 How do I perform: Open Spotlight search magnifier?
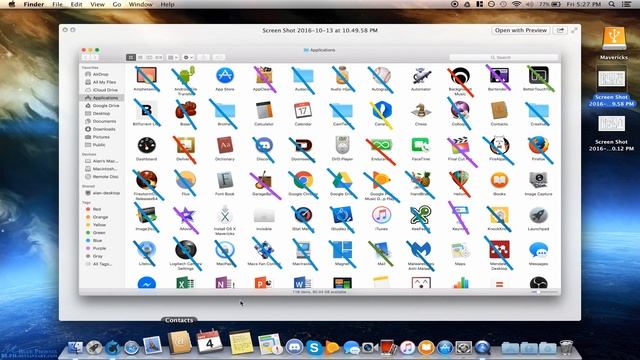click(611, 4)
